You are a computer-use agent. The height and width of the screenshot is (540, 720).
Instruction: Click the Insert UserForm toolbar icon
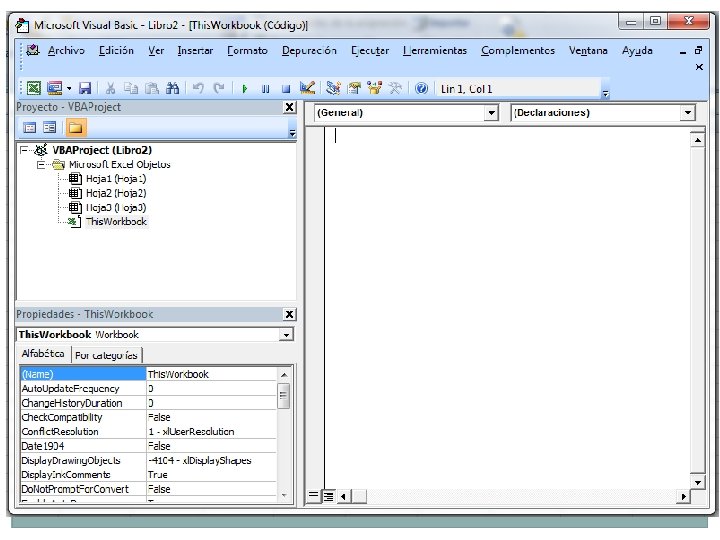(x=55, y=88)
